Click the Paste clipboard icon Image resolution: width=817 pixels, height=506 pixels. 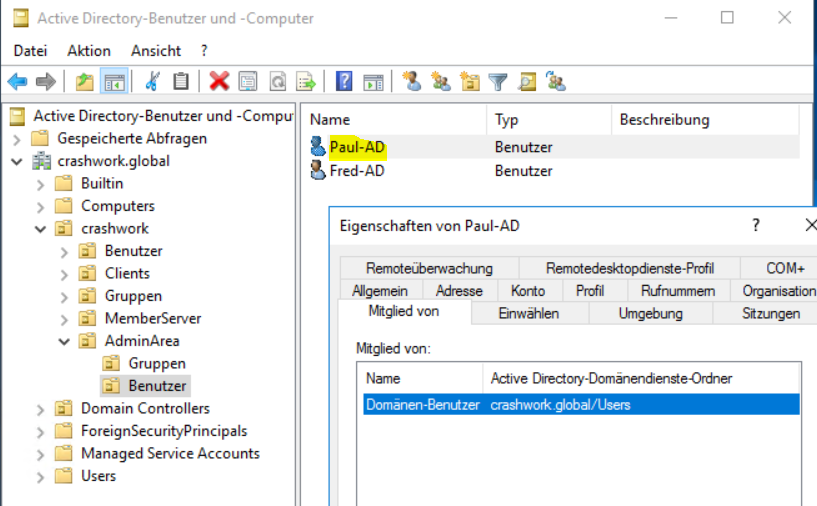point(181,82)
